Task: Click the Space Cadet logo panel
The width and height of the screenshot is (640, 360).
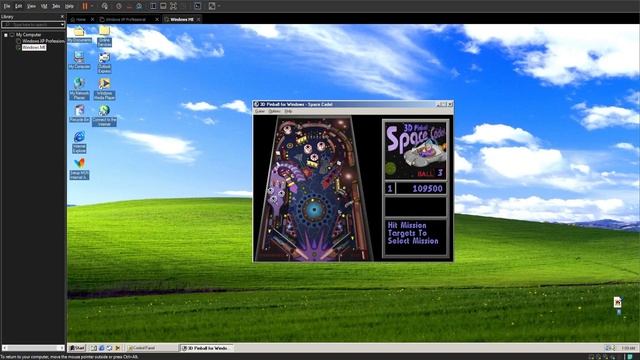Action: (416, 150)
